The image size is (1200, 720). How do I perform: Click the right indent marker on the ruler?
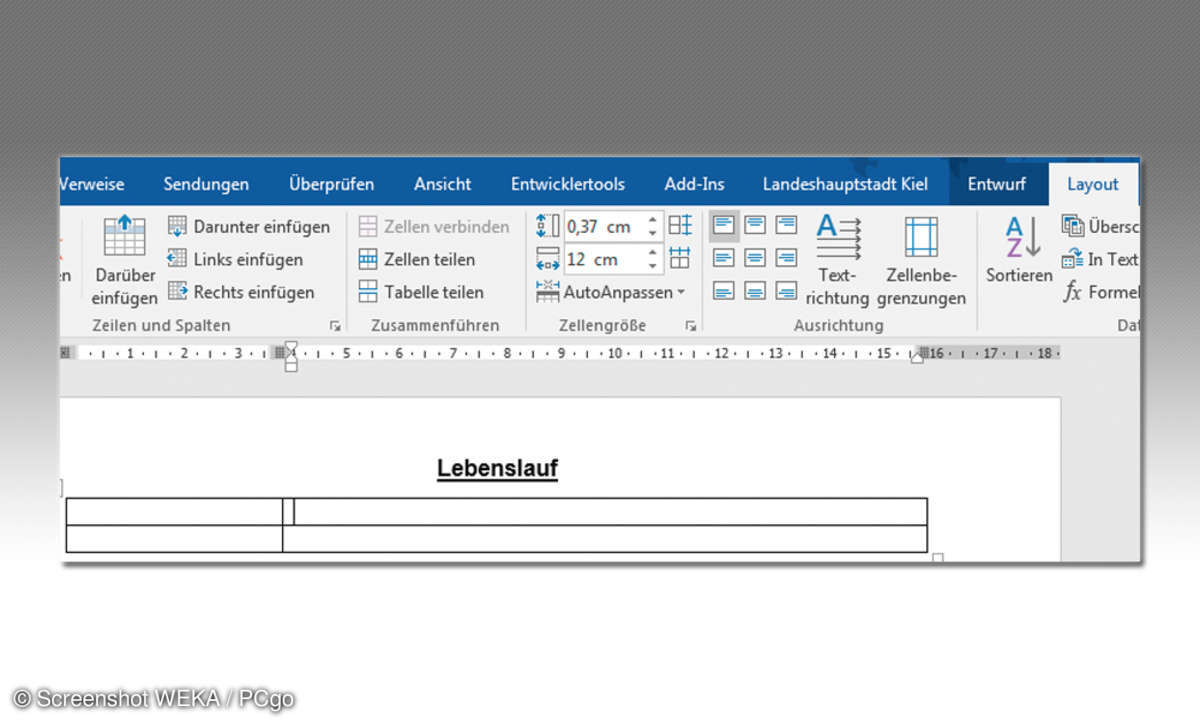point(917,358)
